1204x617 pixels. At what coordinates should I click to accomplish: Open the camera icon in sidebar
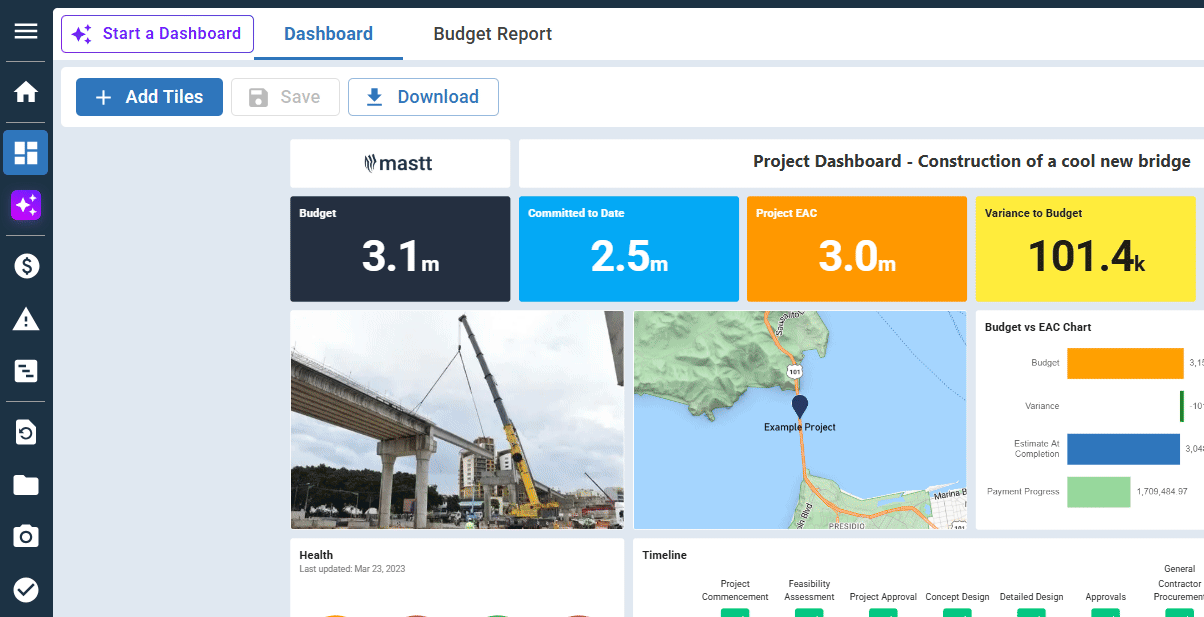point(26,537)
